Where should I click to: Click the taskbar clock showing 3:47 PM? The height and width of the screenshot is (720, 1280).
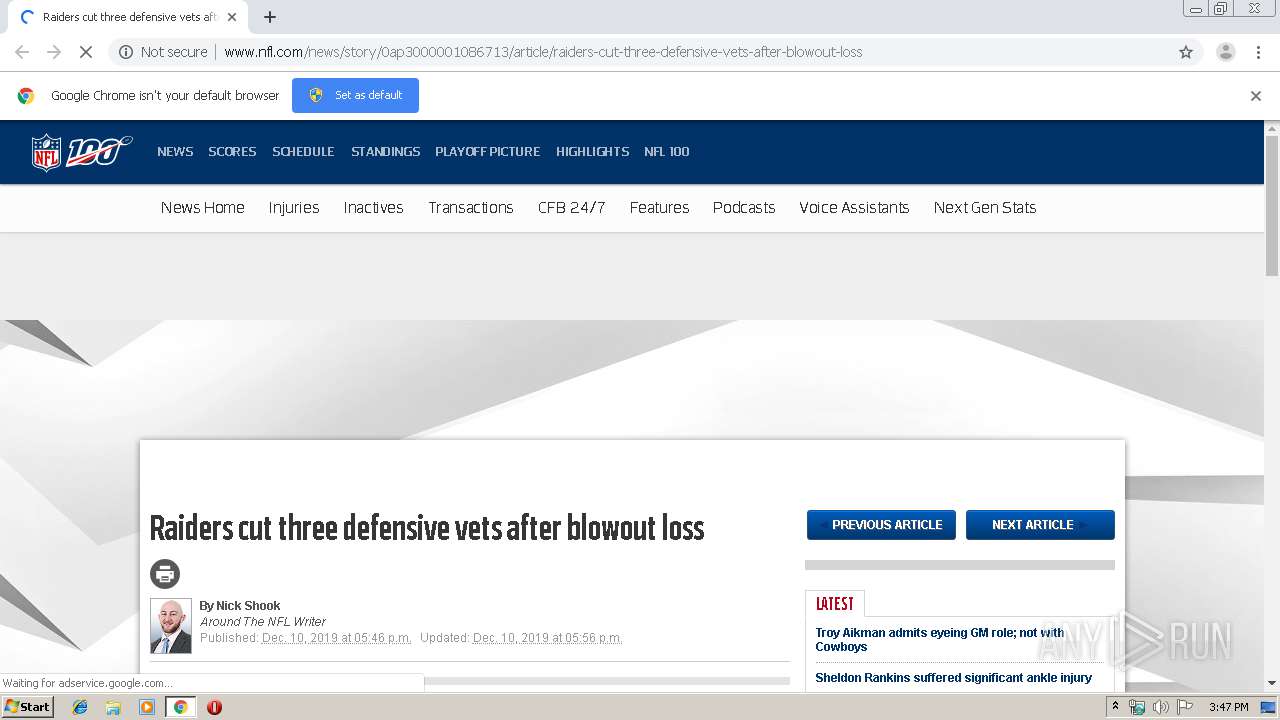(1228, 707)
